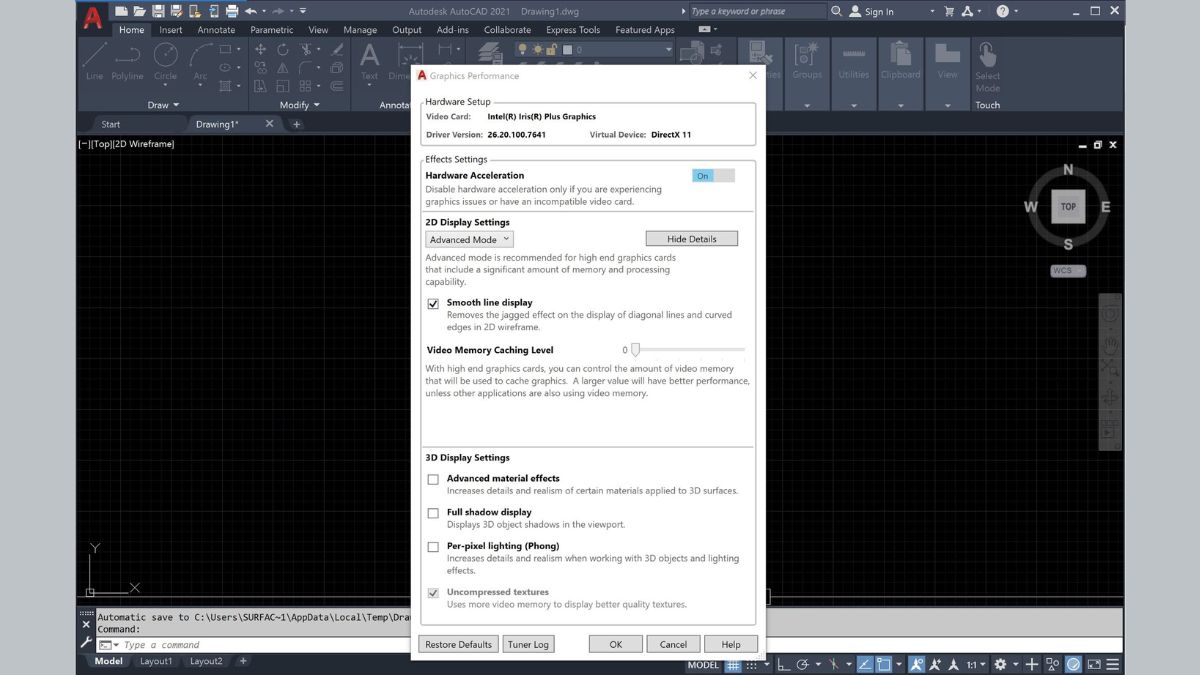Click the Open folder icon in quick access toolbar
This screenshot has height=675, width=1200.
point(140,11)
